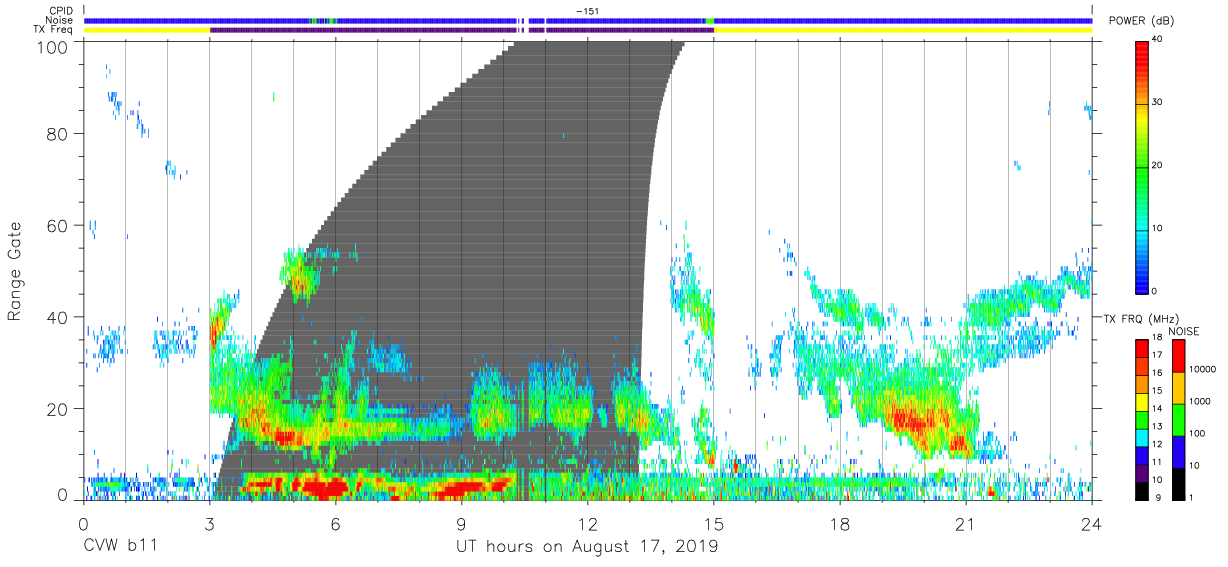Click the 'TX Freq' row label
The width and height of the screenshot is (1228, 567).
(54, 30)
